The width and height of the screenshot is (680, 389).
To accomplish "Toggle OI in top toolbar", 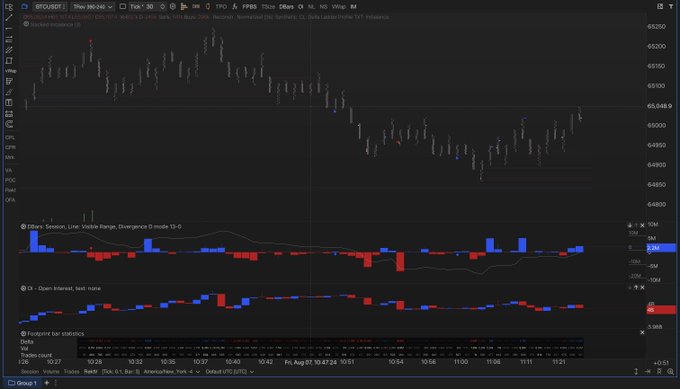I will [301, 7].
